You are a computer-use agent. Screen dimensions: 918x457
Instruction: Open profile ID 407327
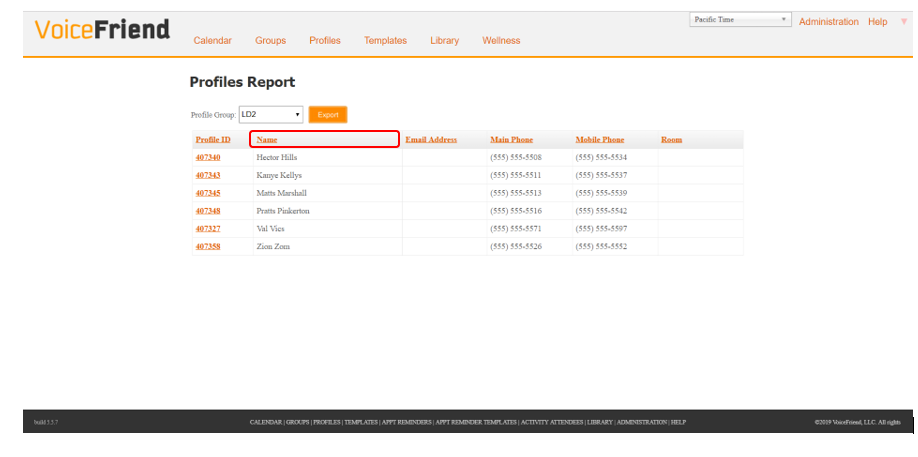(x=208, y=229)
